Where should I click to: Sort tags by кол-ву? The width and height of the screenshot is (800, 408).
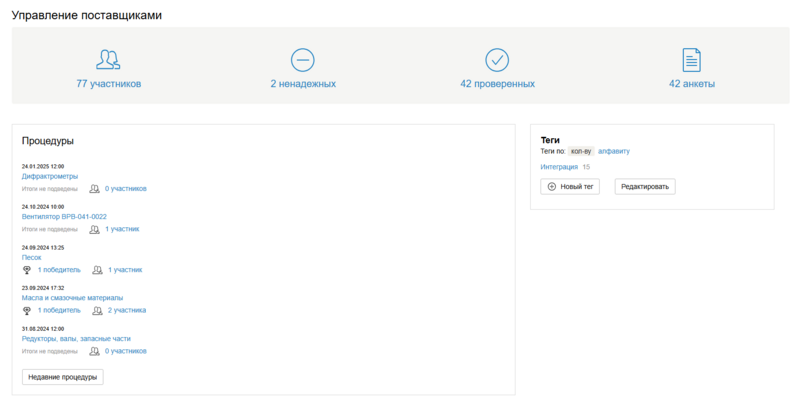(x=581, y=151)
